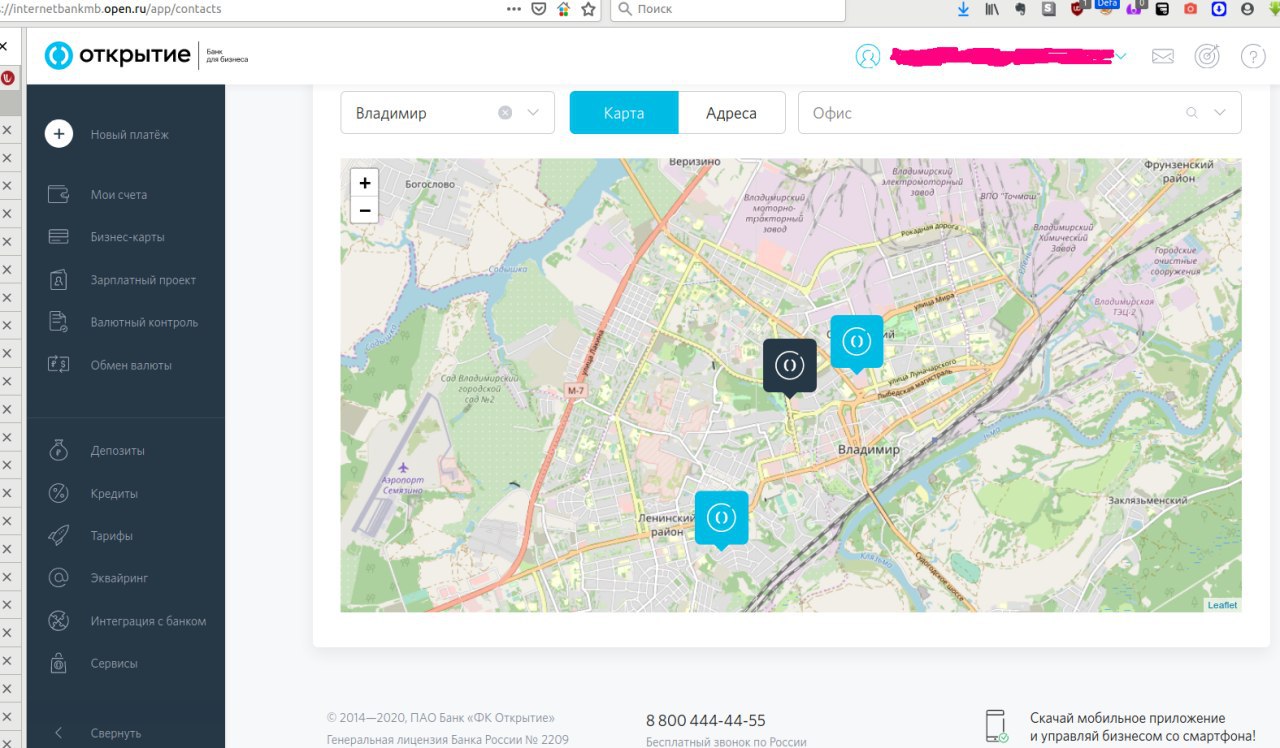Click the Зарплатный проект icon

59,280
